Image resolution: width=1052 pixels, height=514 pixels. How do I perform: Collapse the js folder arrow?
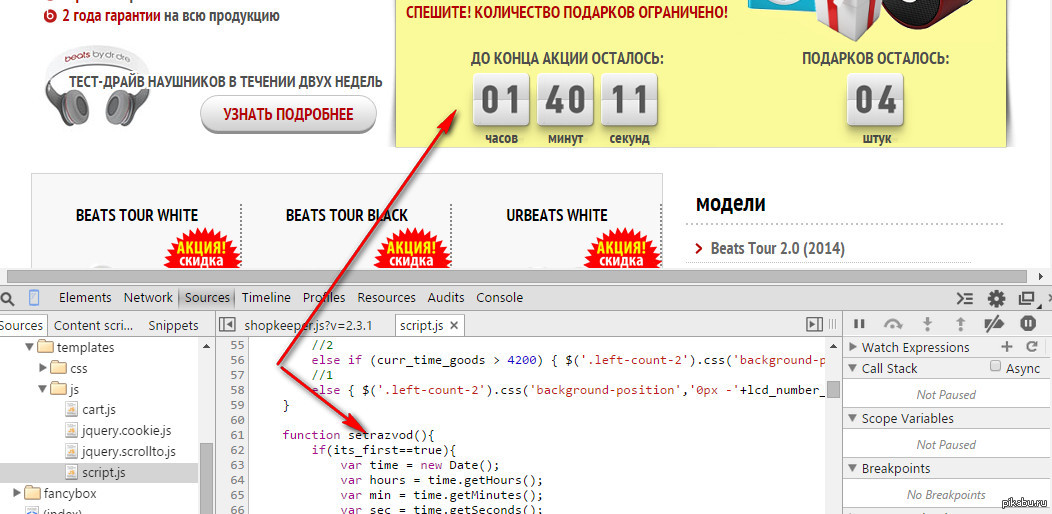[x=43, y=389]
